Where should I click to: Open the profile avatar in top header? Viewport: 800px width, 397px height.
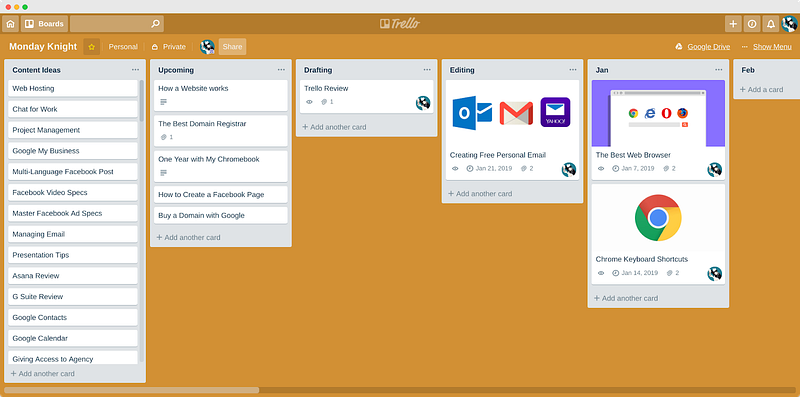pyautogui.click(x=789, y=23)
